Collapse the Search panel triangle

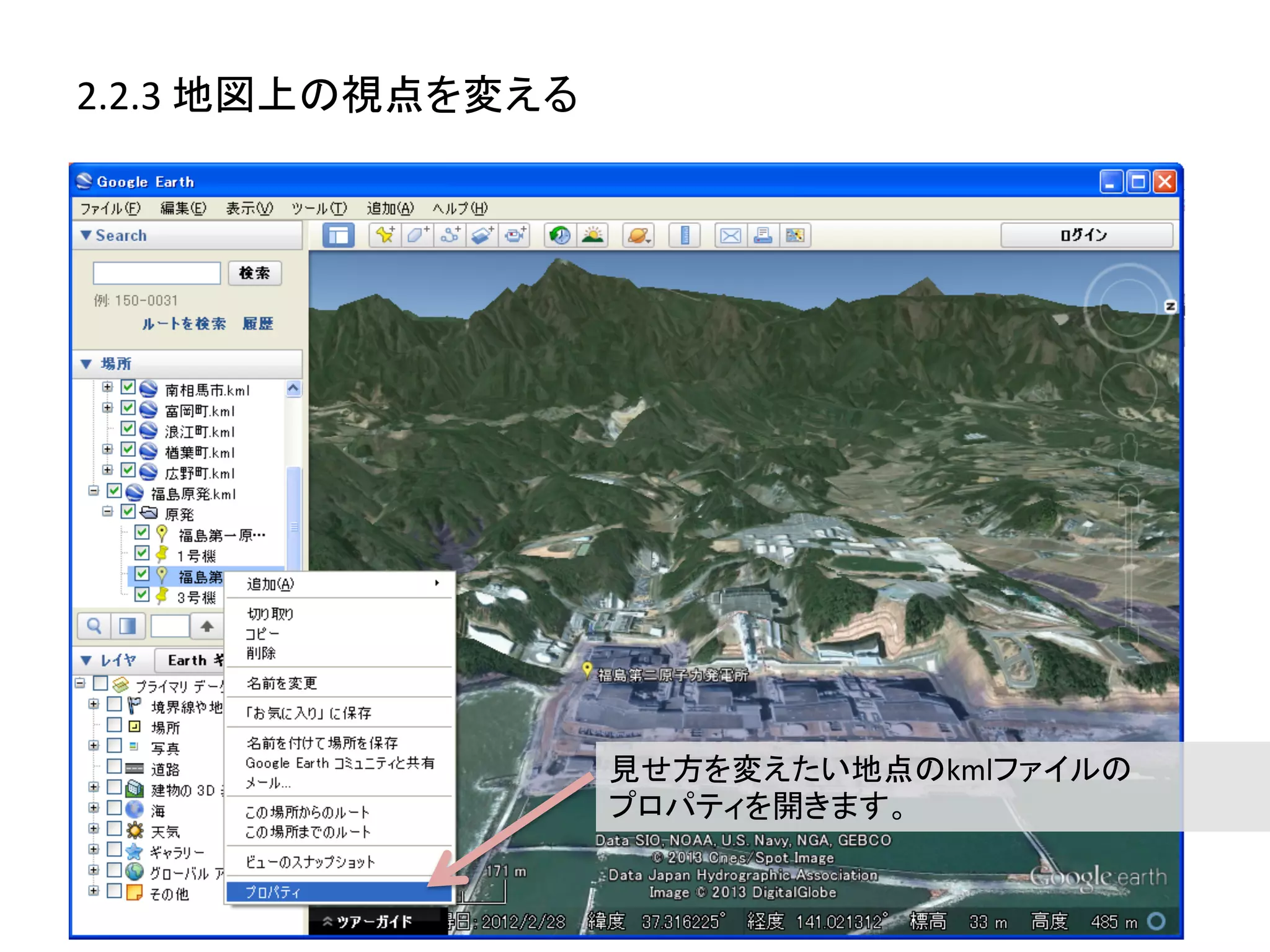click(x=86, y=236)
